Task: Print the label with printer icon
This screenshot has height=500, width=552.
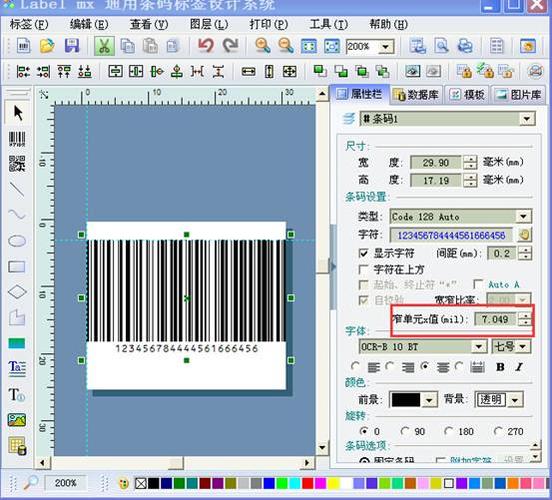Action: [465, 46]
